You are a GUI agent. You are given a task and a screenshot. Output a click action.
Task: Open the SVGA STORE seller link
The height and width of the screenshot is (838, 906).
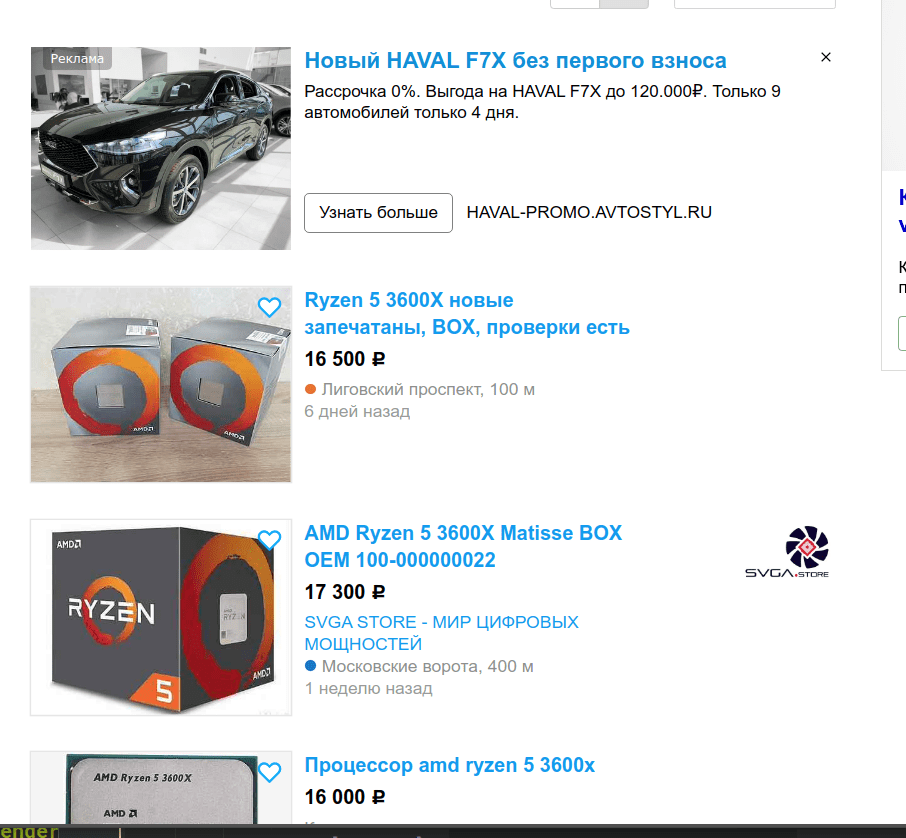click(x=441, y=633)
